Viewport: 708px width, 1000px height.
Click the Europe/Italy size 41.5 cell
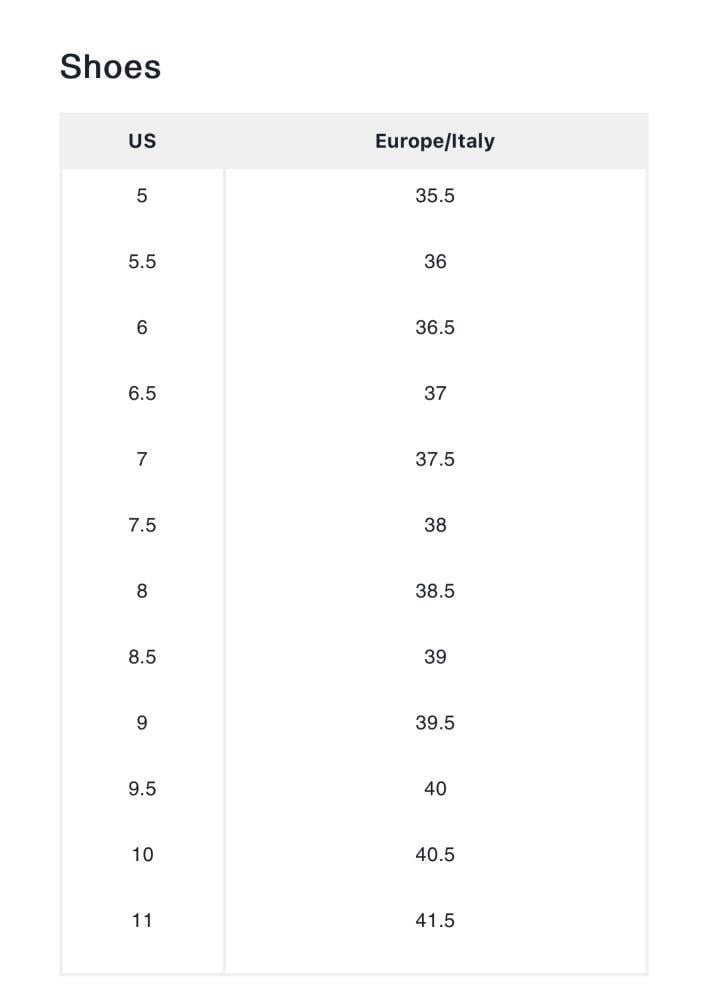(x=435, y=921)
